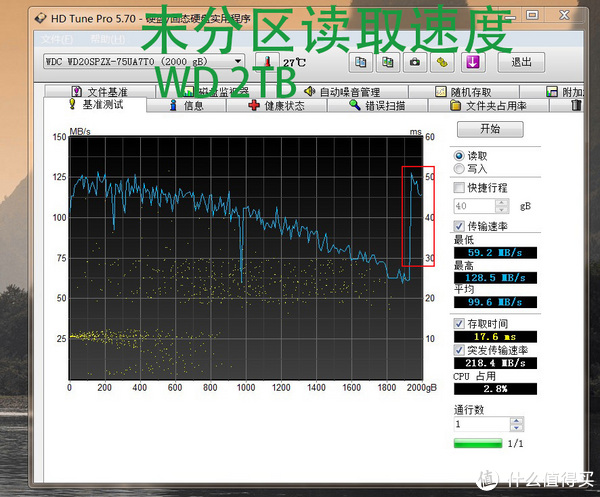
Task: Toggle the 突发传输速率 checkbox
Action: pos(459,350)
